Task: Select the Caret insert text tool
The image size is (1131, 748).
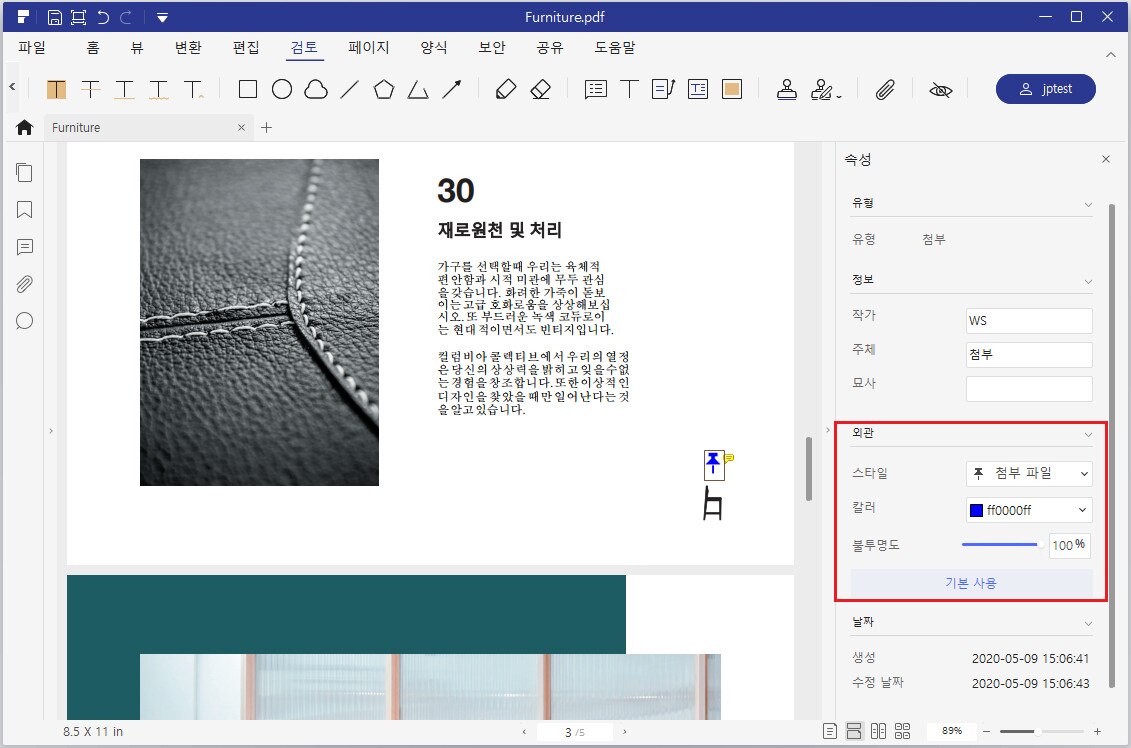Action: point(193,89)
